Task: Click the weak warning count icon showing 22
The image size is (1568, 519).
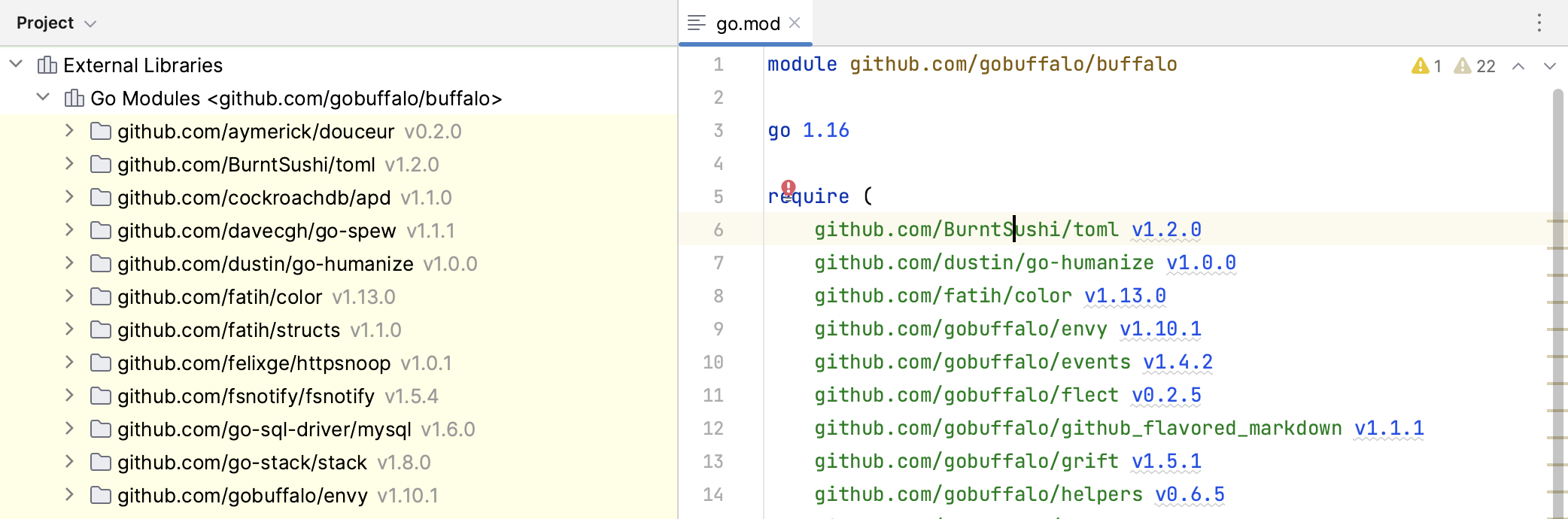Action: click(1463, 66)
